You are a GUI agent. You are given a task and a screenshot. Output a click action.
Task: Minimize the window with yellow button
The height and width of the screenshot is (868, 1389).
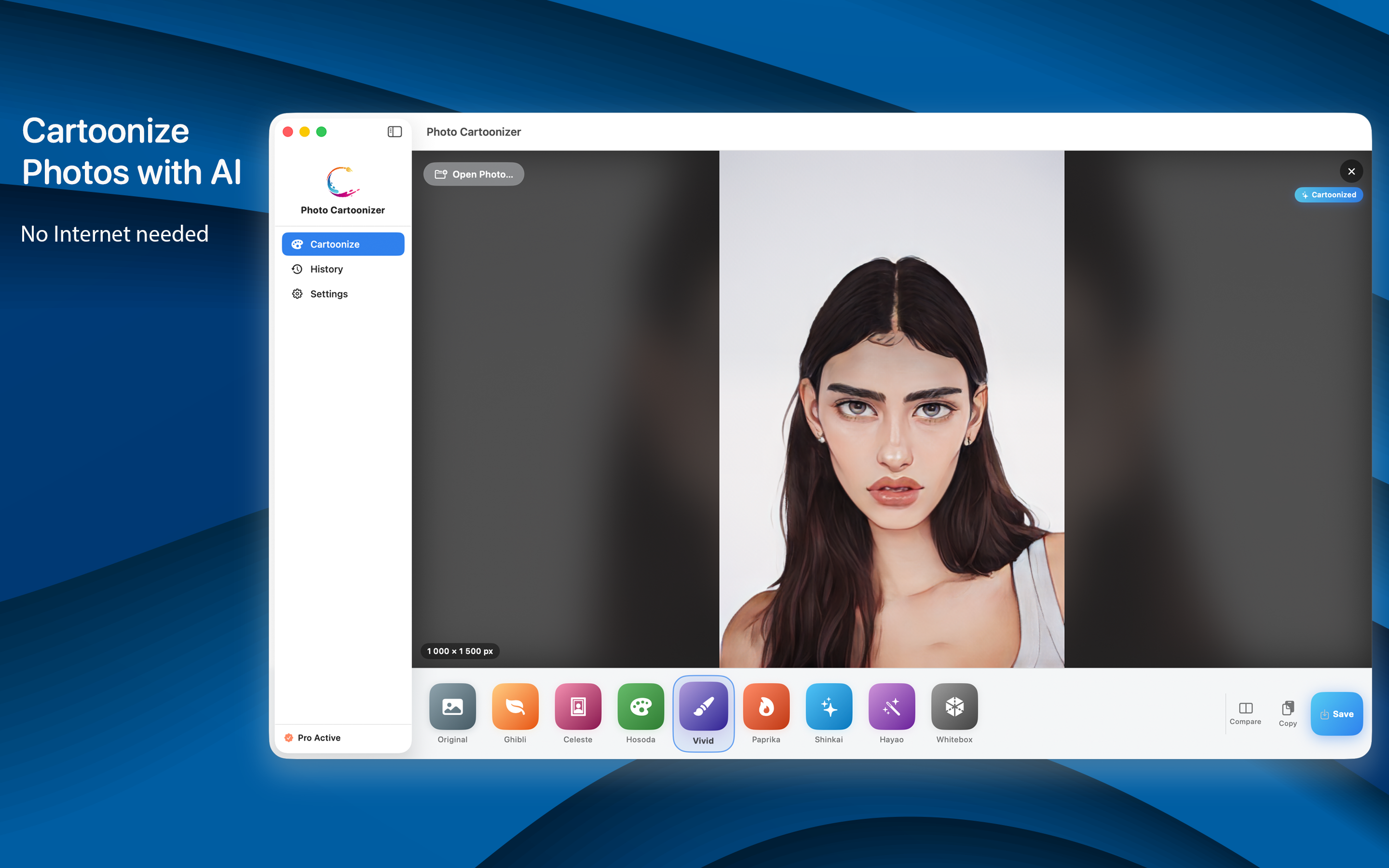point(305,132)
